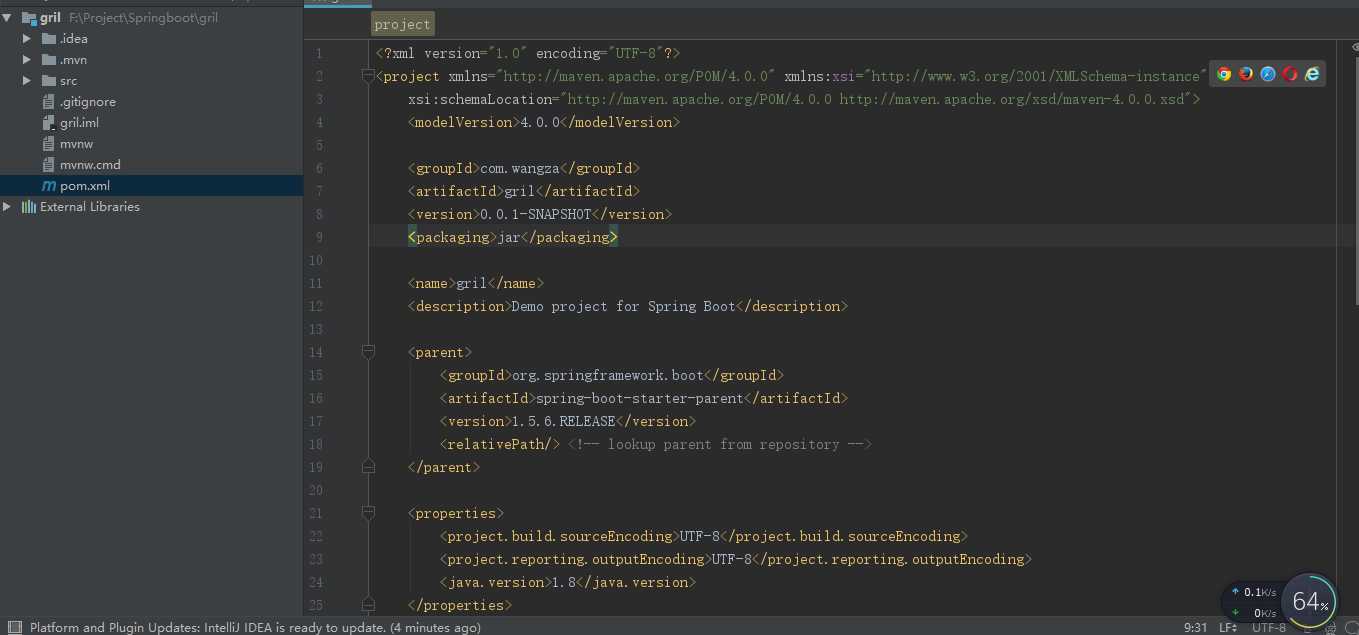The image size is (1359, 635).
Task: Click the F:\Project\Springboot\gril path text
Action: [x=144, y=18]
